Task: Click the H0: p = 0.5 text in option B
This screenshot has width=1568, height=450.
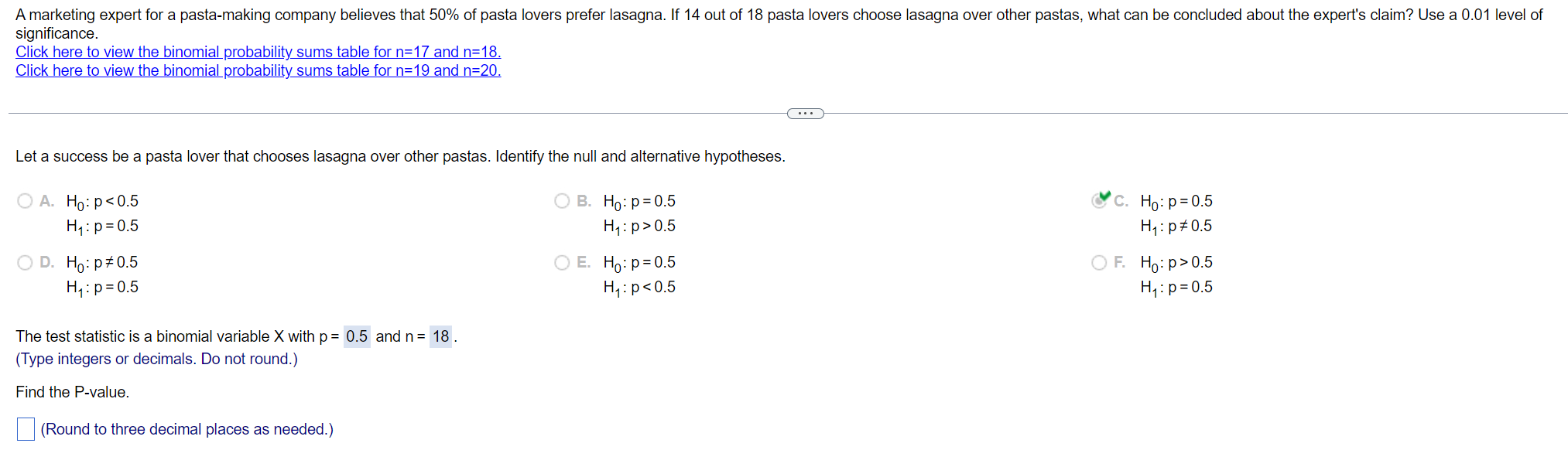Action: click(638, 201)
